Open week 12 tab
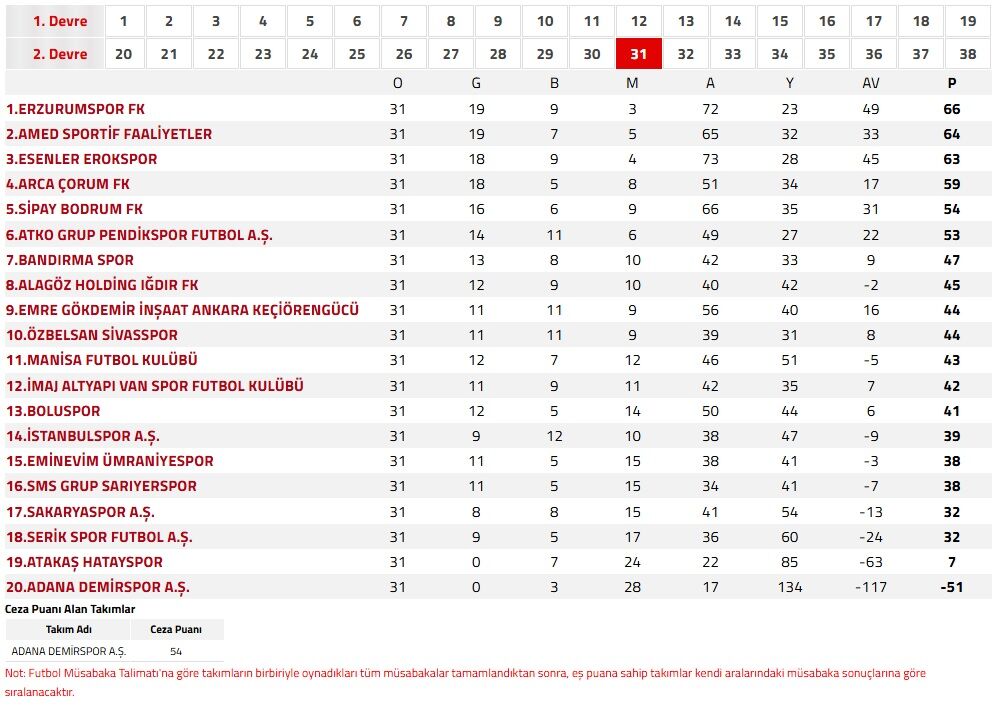 (639, 21)
